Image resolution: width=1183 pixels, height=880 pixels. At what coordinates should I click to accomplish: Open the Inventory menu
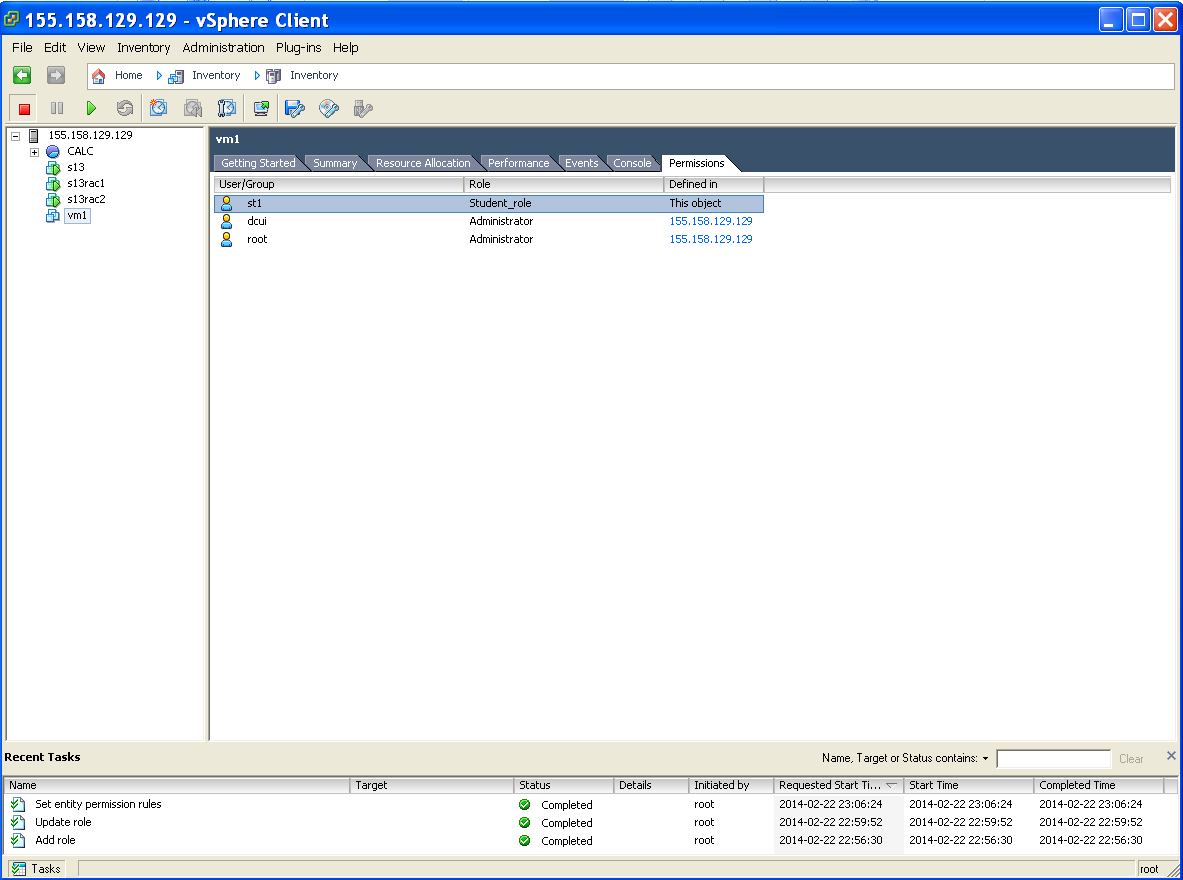coord(143,48)
